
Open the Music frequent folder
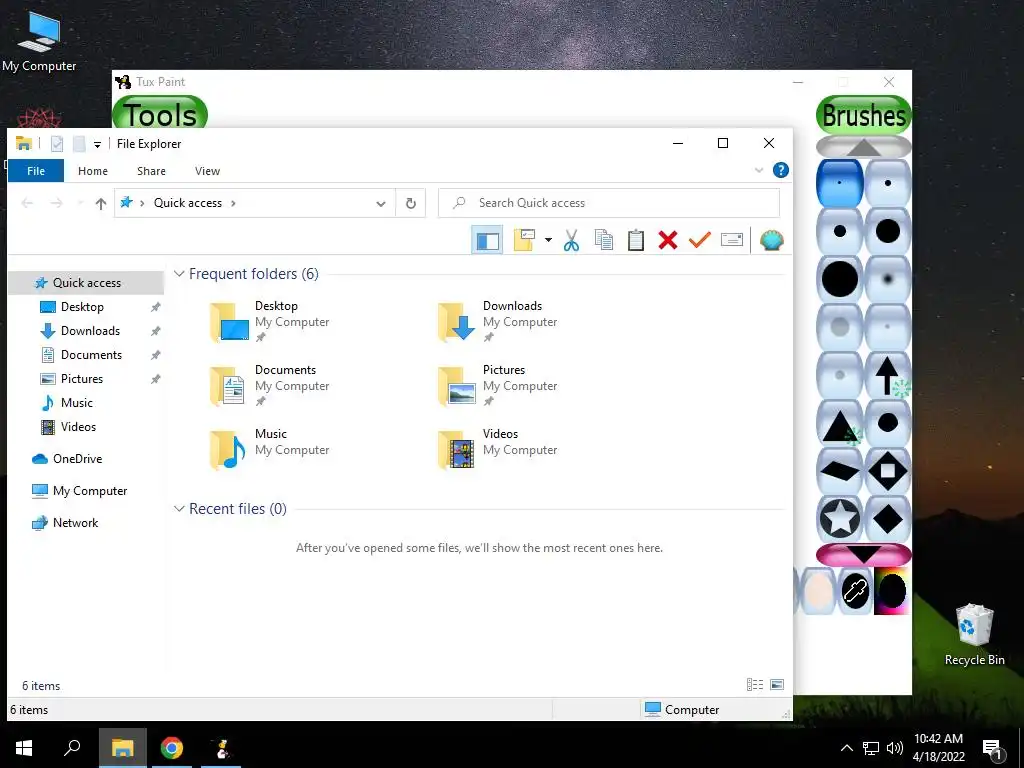point(269,449)
